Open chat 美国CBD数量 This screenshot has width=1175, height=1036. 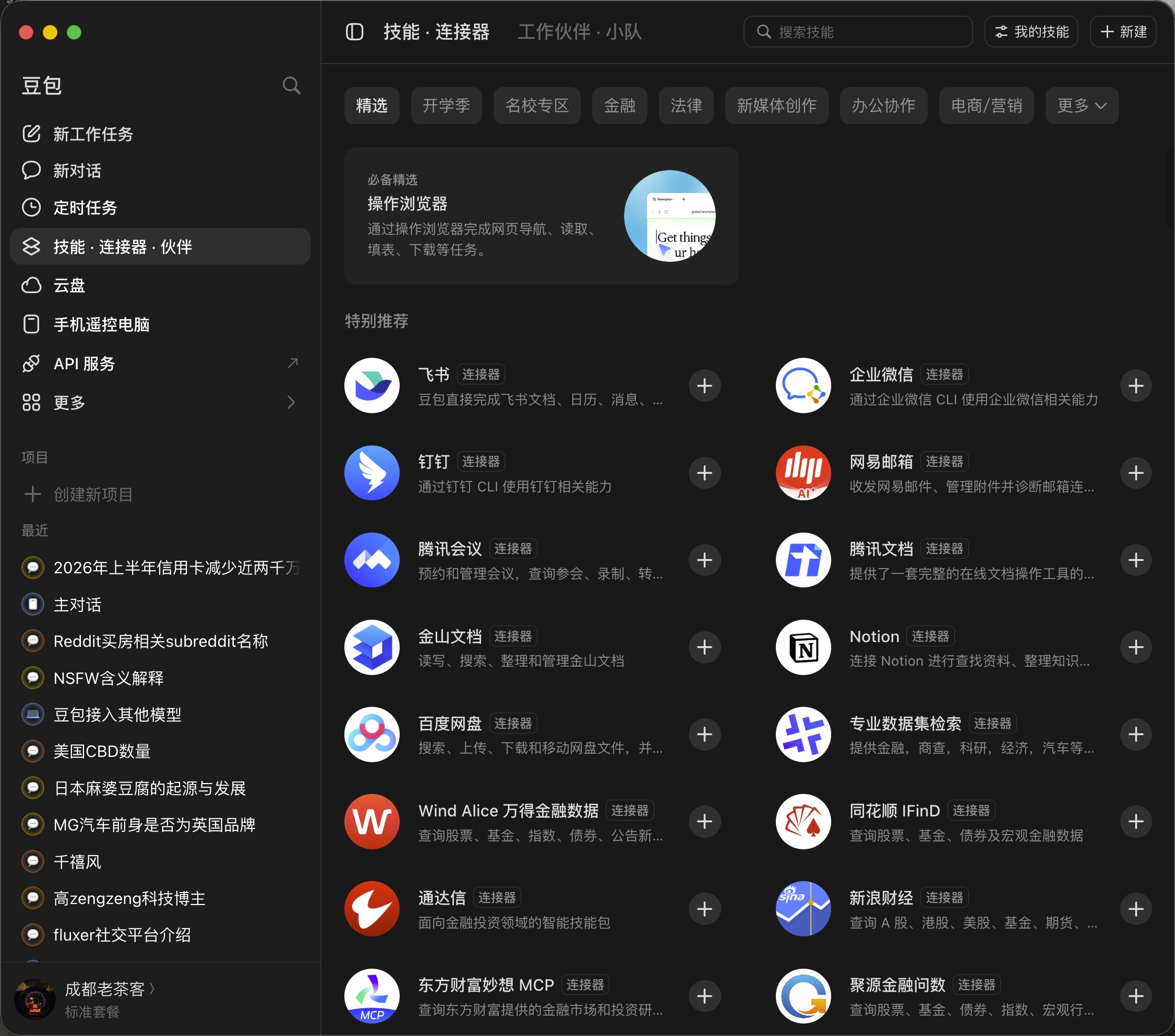click(x=160, y=752)
